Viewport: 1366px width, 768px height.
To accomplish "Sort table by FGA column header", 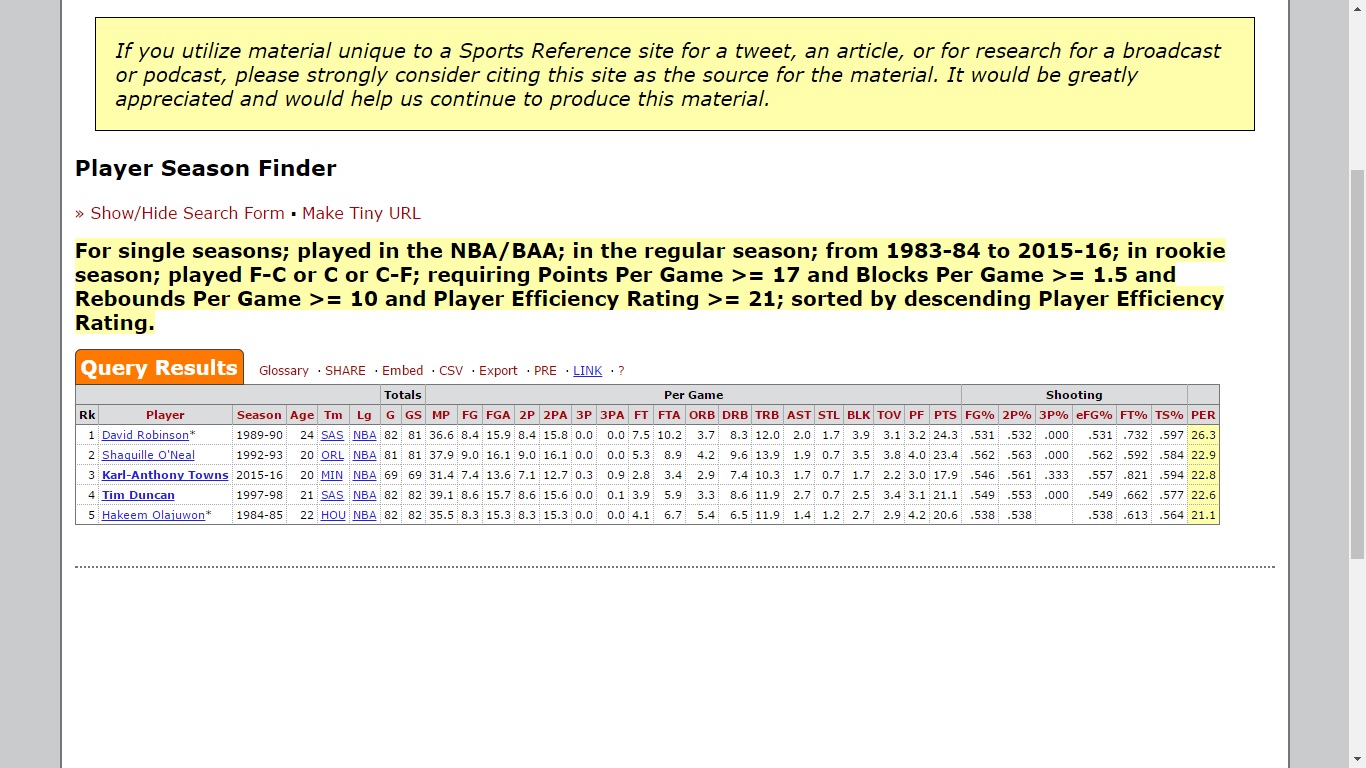I will [498, 415].
